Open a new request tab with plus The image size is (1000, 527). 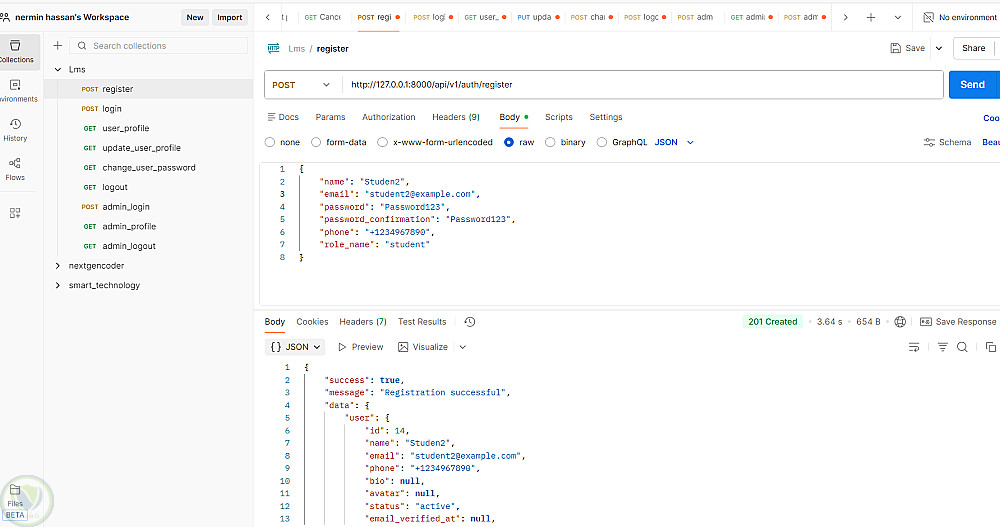pos(871,17)
